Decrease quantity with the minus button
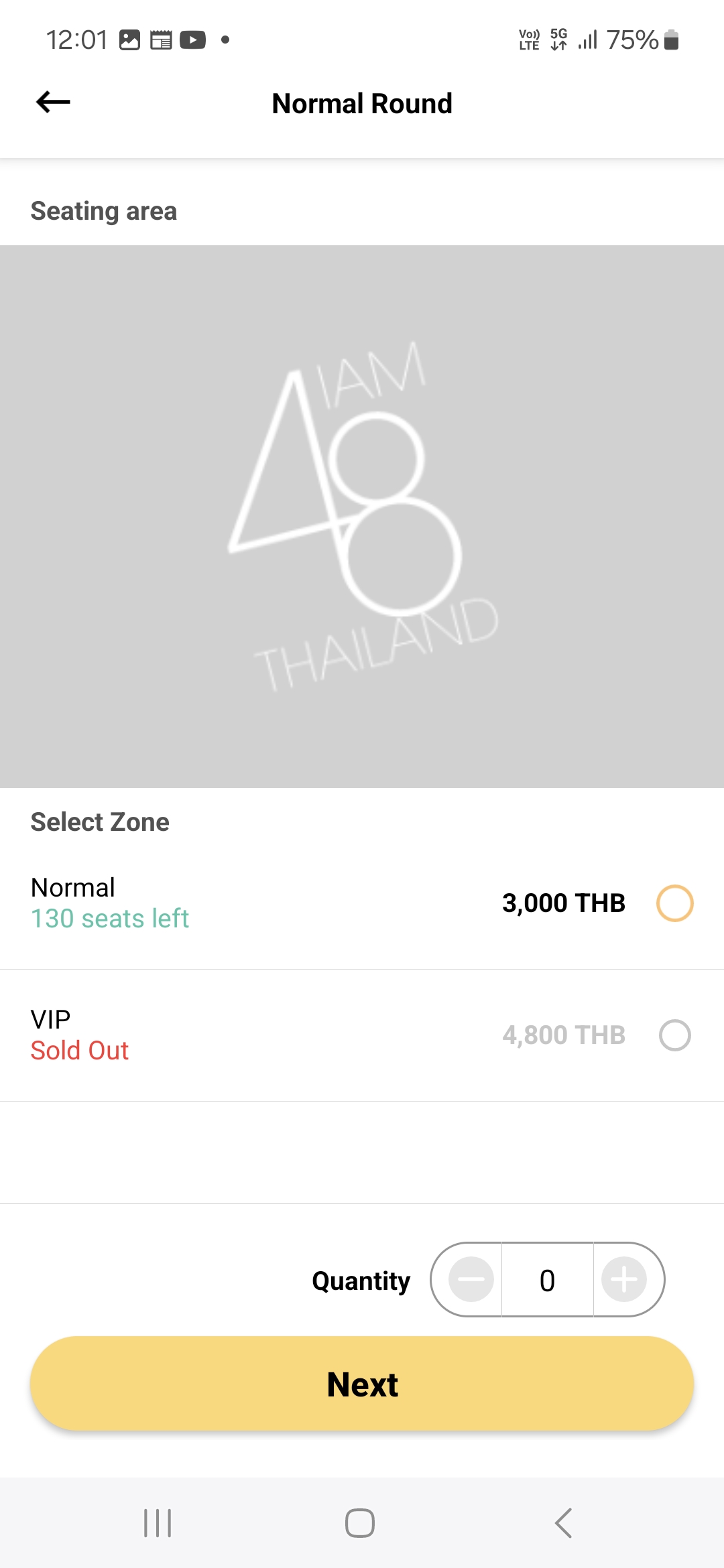The width and height of the screenshot is (724, 1568). click(471, 1279)
